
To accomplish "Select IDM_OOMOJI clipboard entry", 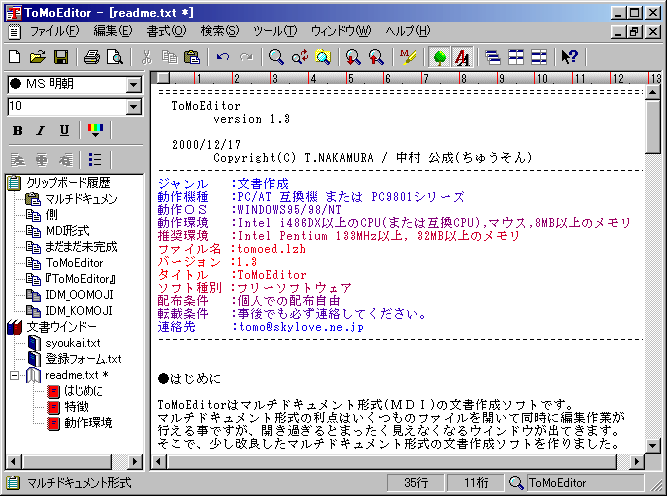I will click(79, 295).
